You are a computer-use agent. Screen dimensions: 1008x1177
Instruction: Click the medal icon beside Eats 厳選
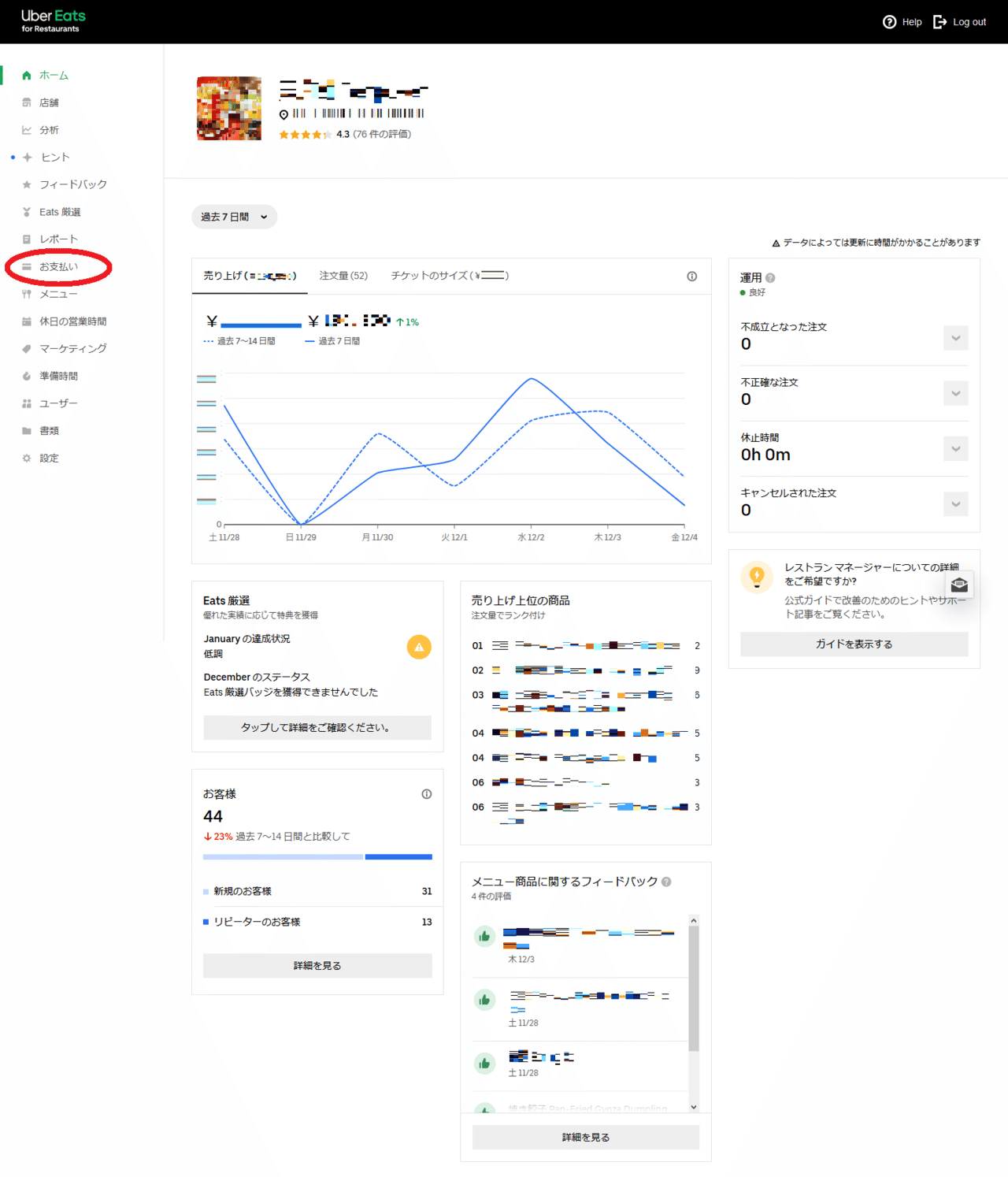pyautogui.click(x=27, y=212)
